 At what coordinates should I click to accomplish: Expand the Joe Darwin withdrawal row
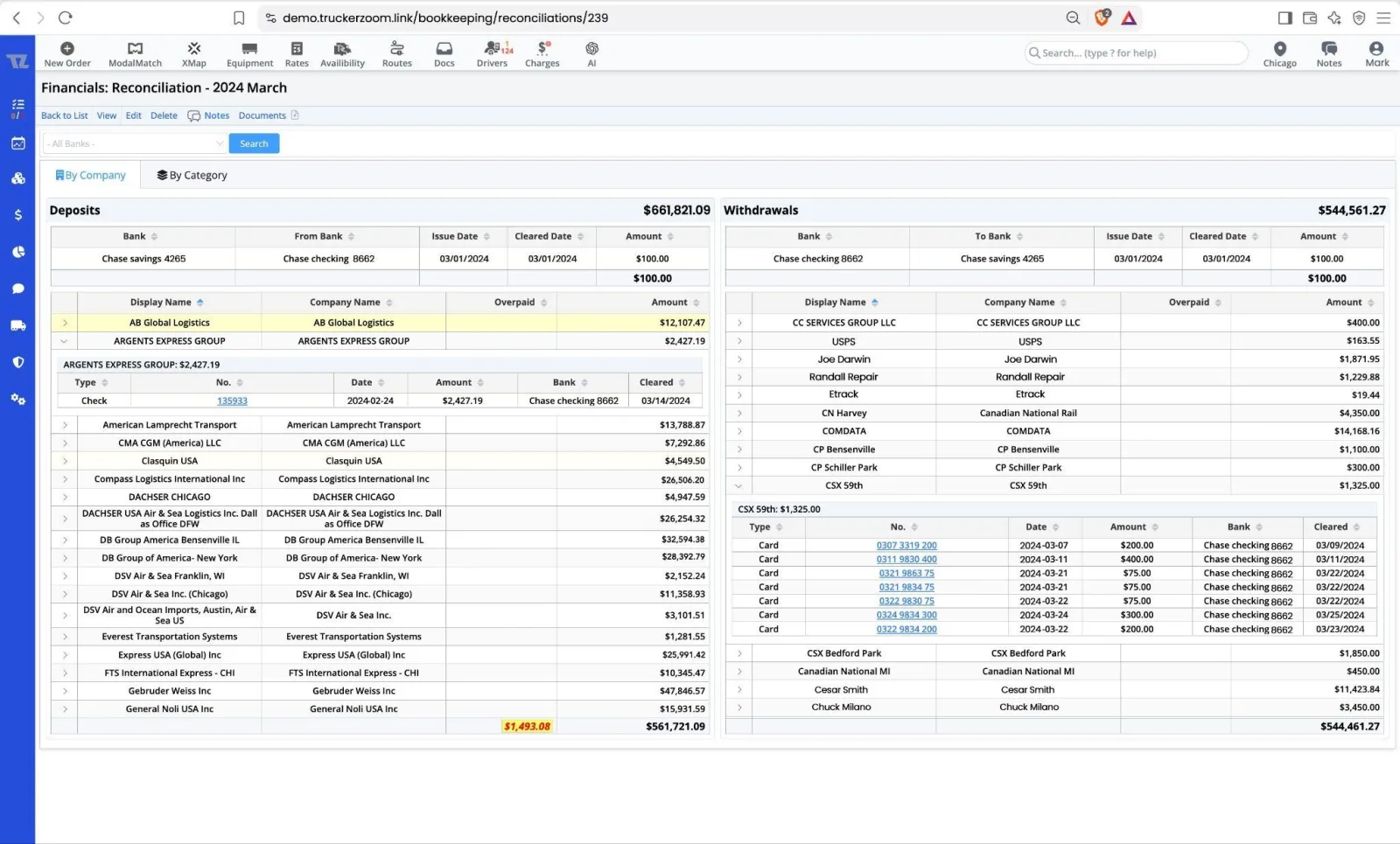(739, 359)
